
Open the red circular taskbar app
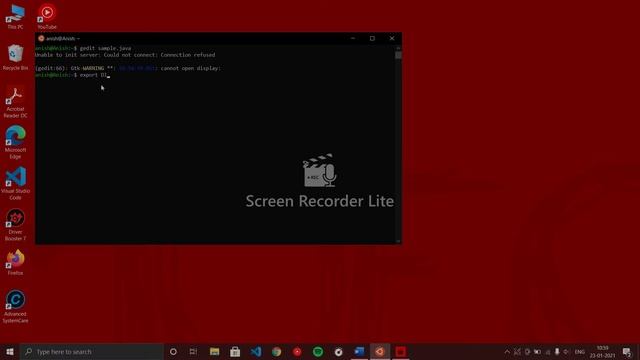point(297,351)
